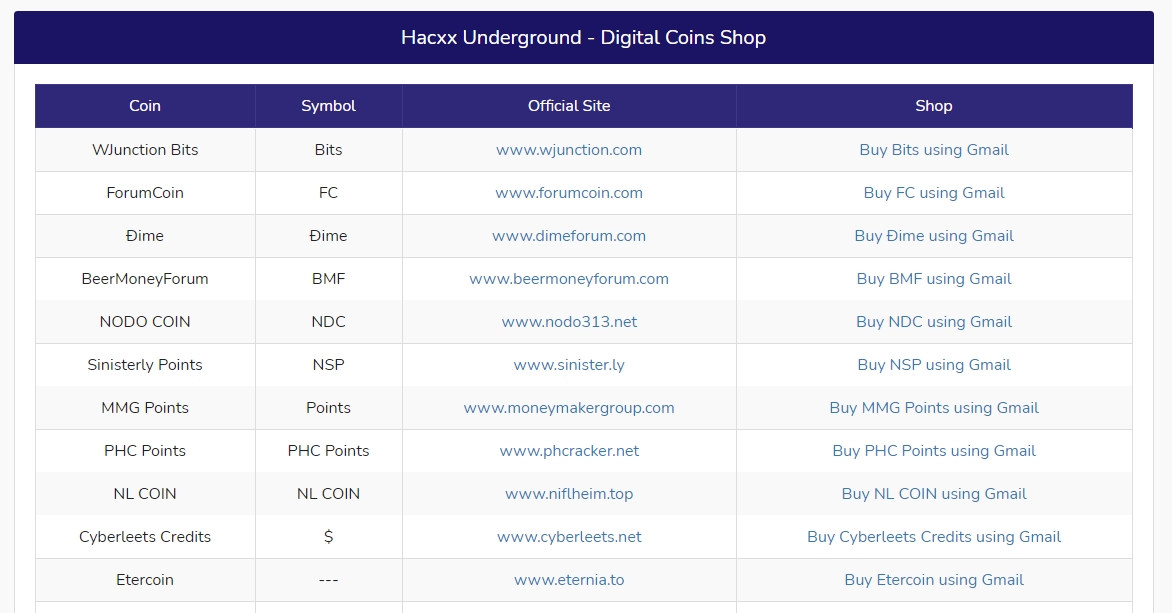Select Buy FC using Gmail
1172x613 pixels.
tap(934, 193)
